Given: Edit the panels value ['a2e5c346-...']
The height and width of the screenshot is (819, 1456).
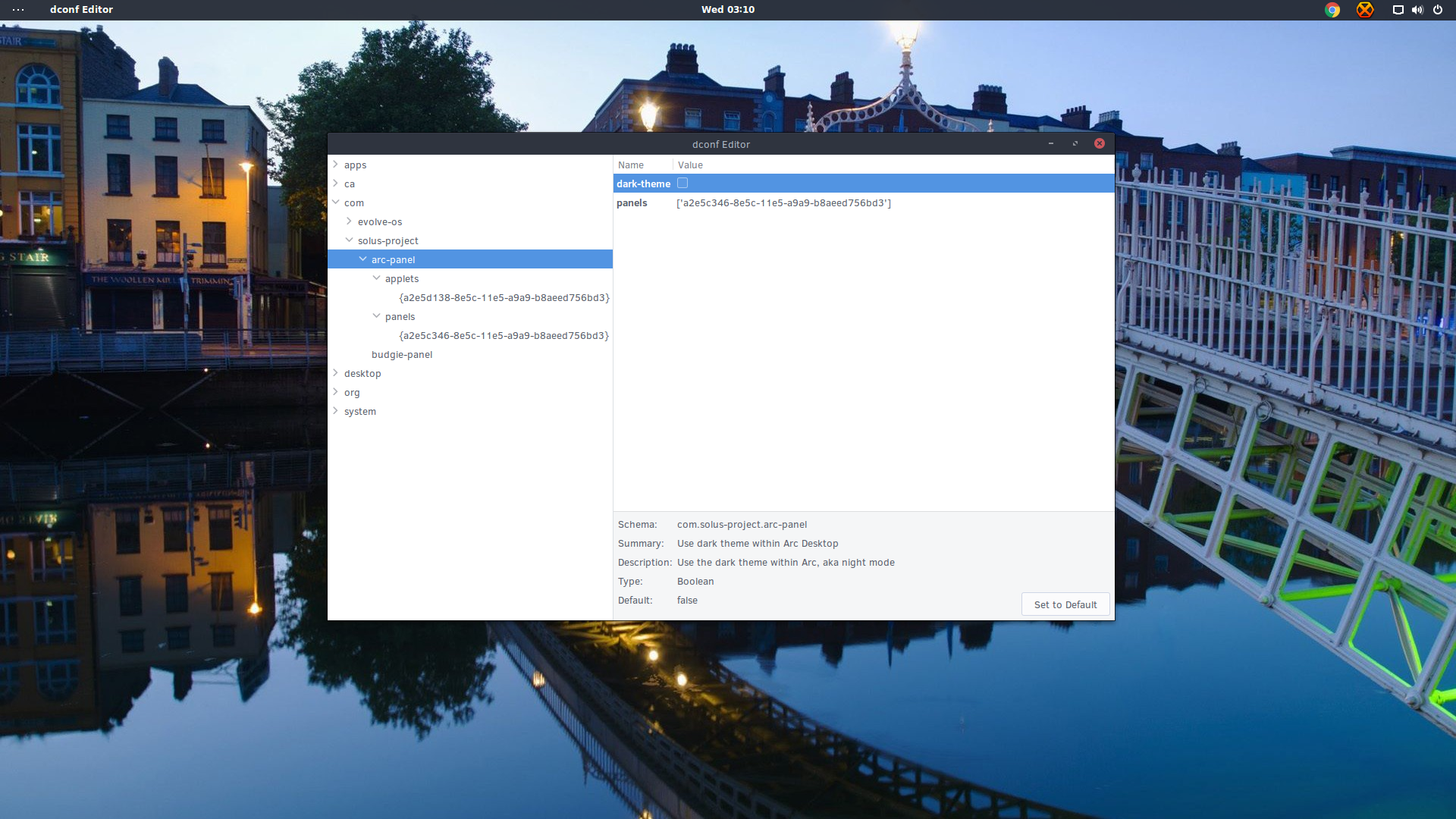Looking at the screenshot, I should (x=783, y=202).
